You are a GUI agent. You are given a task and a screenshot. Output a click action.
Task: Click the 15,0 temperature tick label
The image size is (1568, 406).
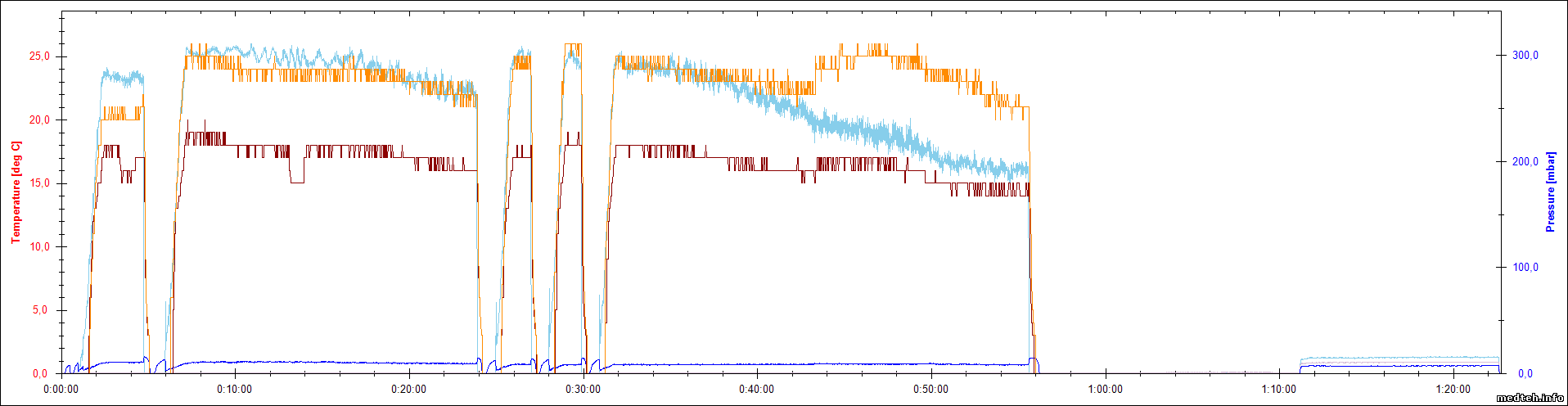pyautogui.click(x=39, y=183)
